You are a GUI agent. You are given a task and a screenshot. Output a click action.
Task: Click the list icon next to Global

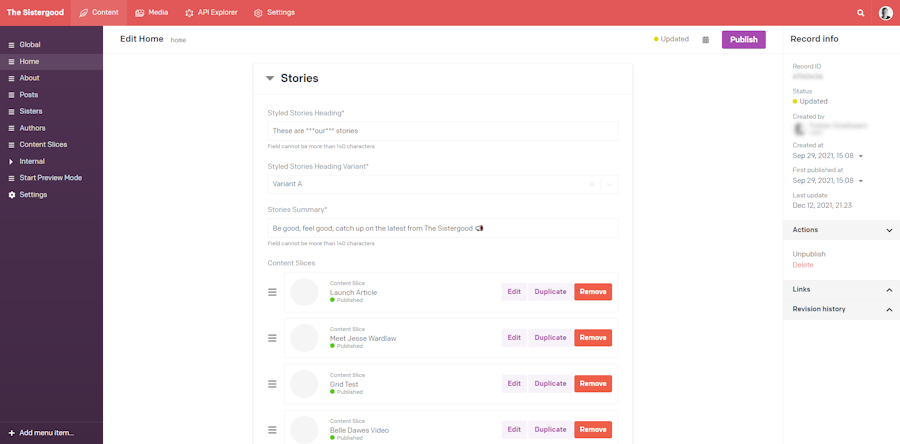click(x=11, y=45)
